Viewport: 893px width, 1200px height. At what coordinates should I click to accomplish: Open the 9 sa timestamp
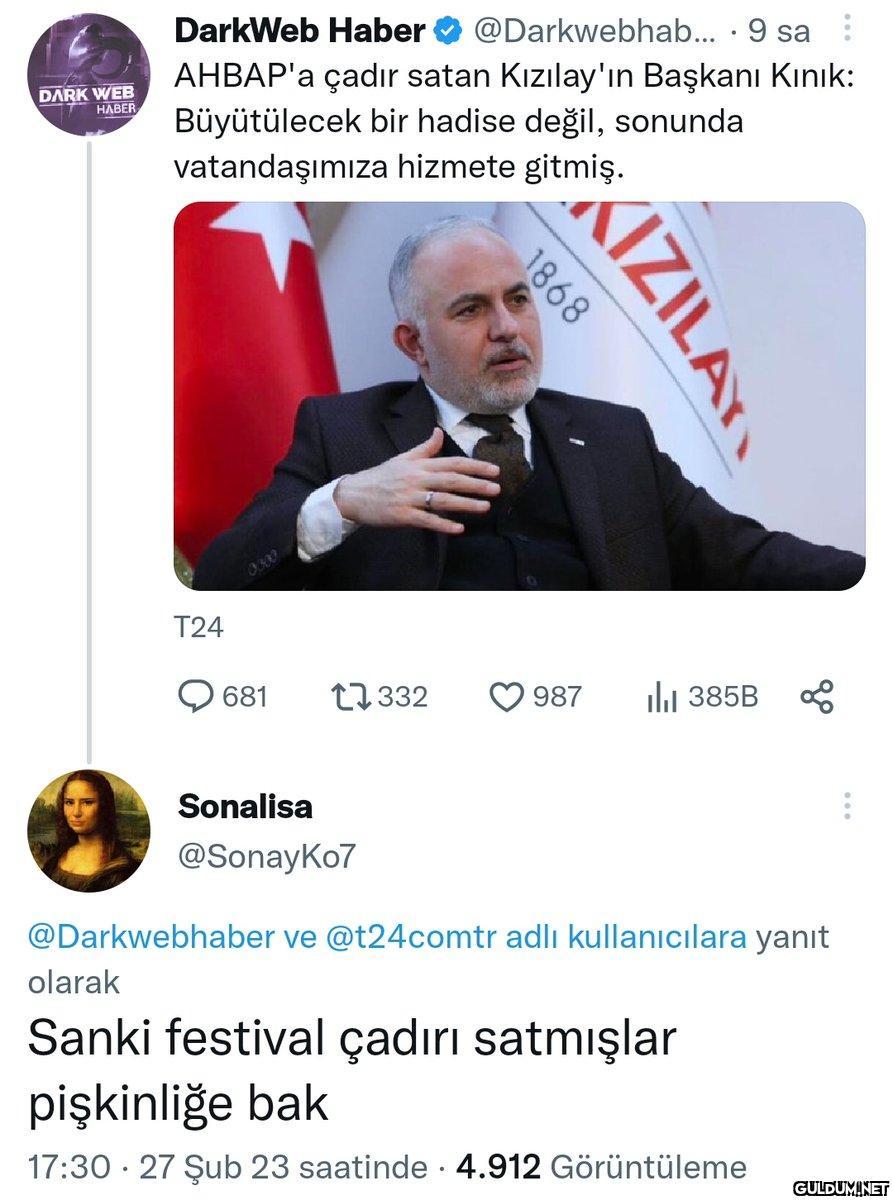pyautogui.click(x=779, y=32)
